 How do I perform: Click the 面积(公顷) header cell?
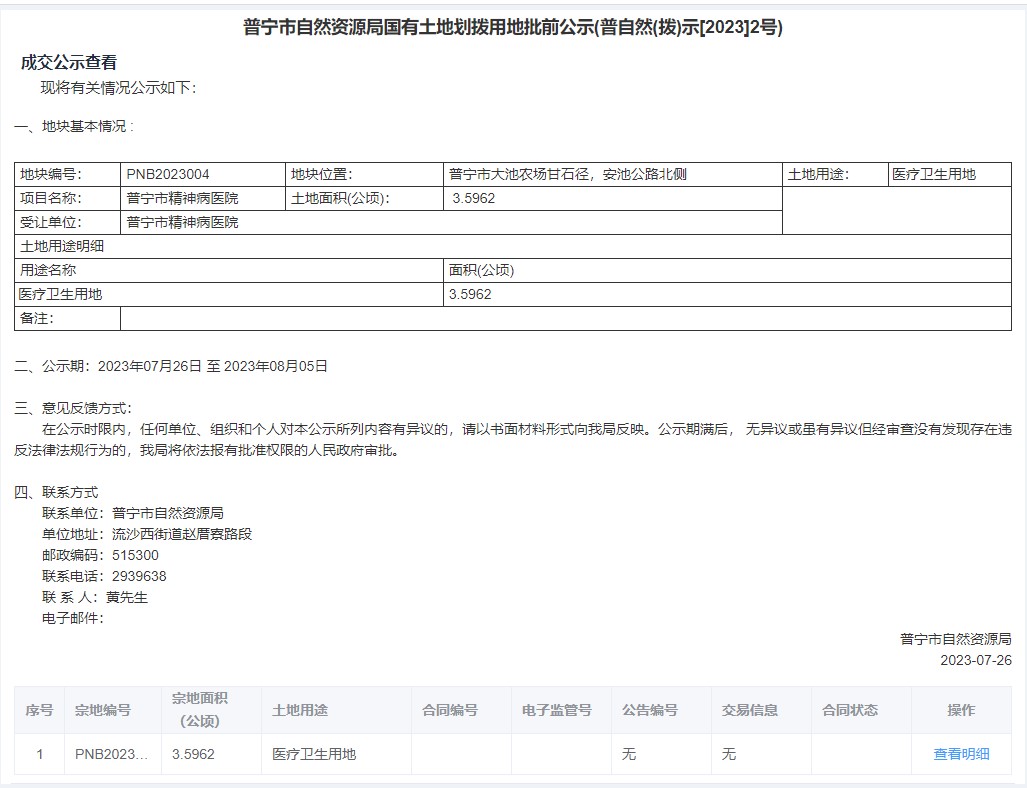pos(728,270)
